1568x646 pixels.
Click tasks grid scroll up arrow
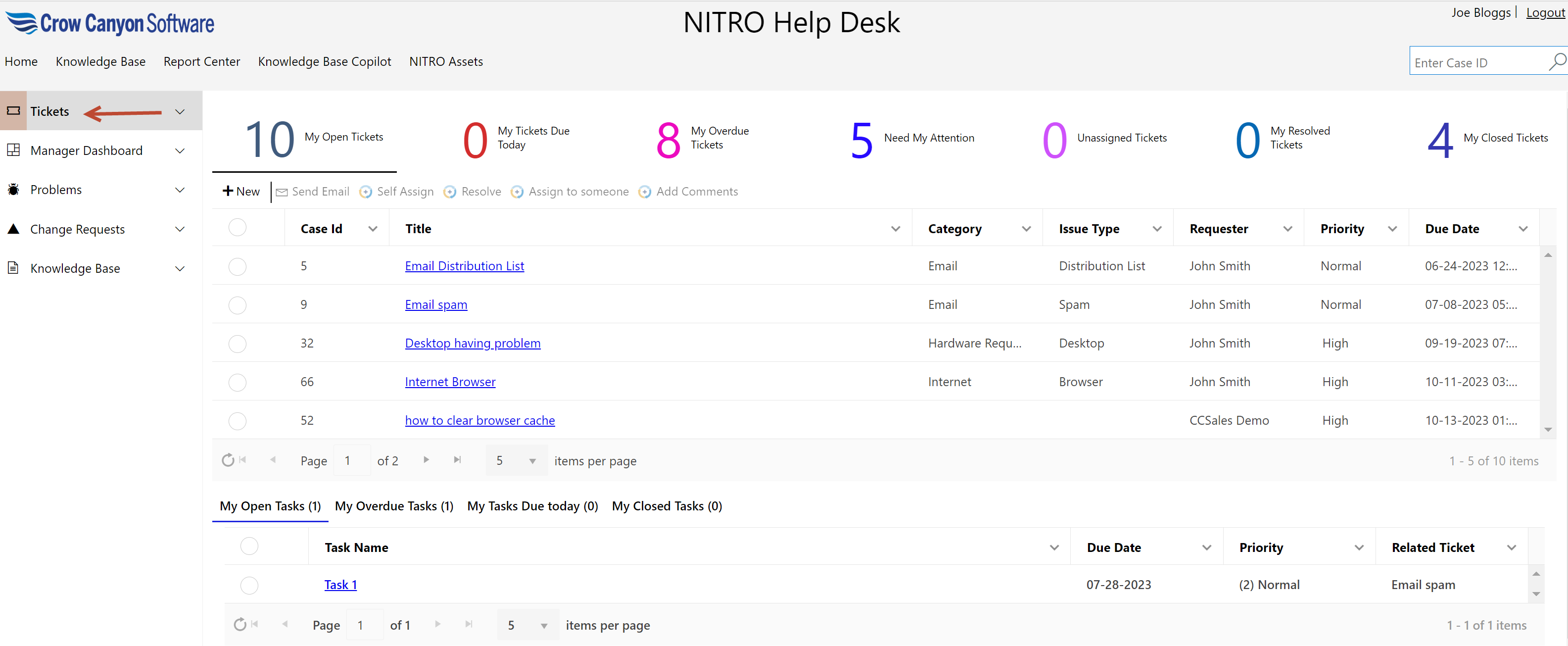[x=1536, y=574]
